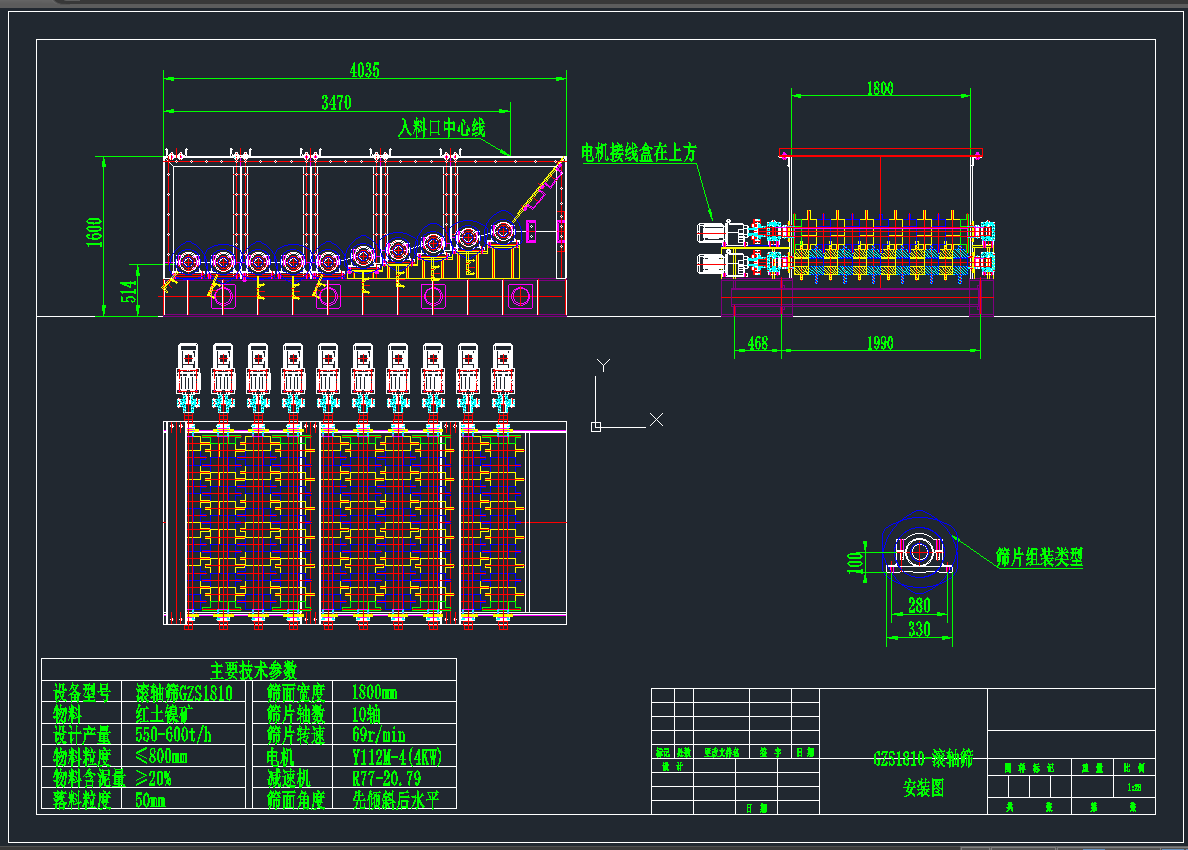This screenshot has height=850, width=1188.
Task: Pick the 筛片轴数 label
Action: click(296, 714)
